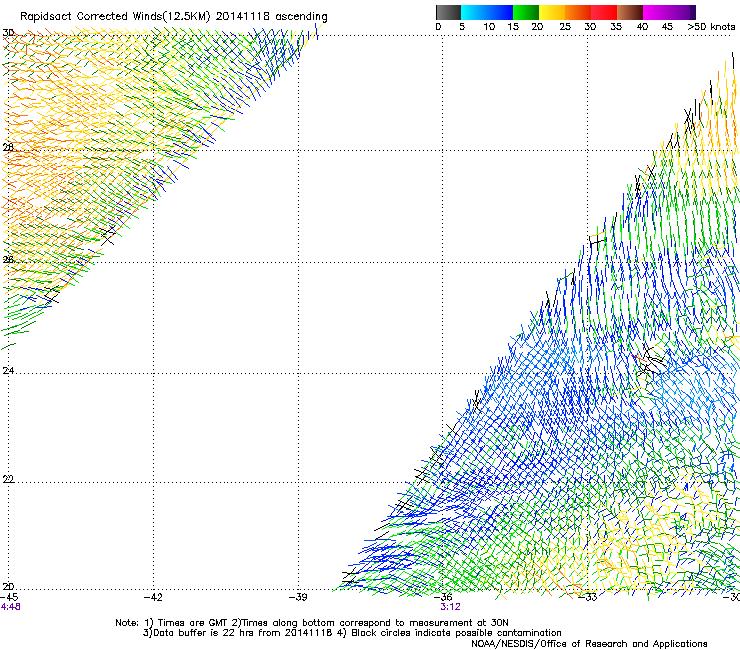Click the 'NOAA/NESDIS/Office of Research and Applications' credit
Viewport: 740px width, 650px height.
click(589, 644)
